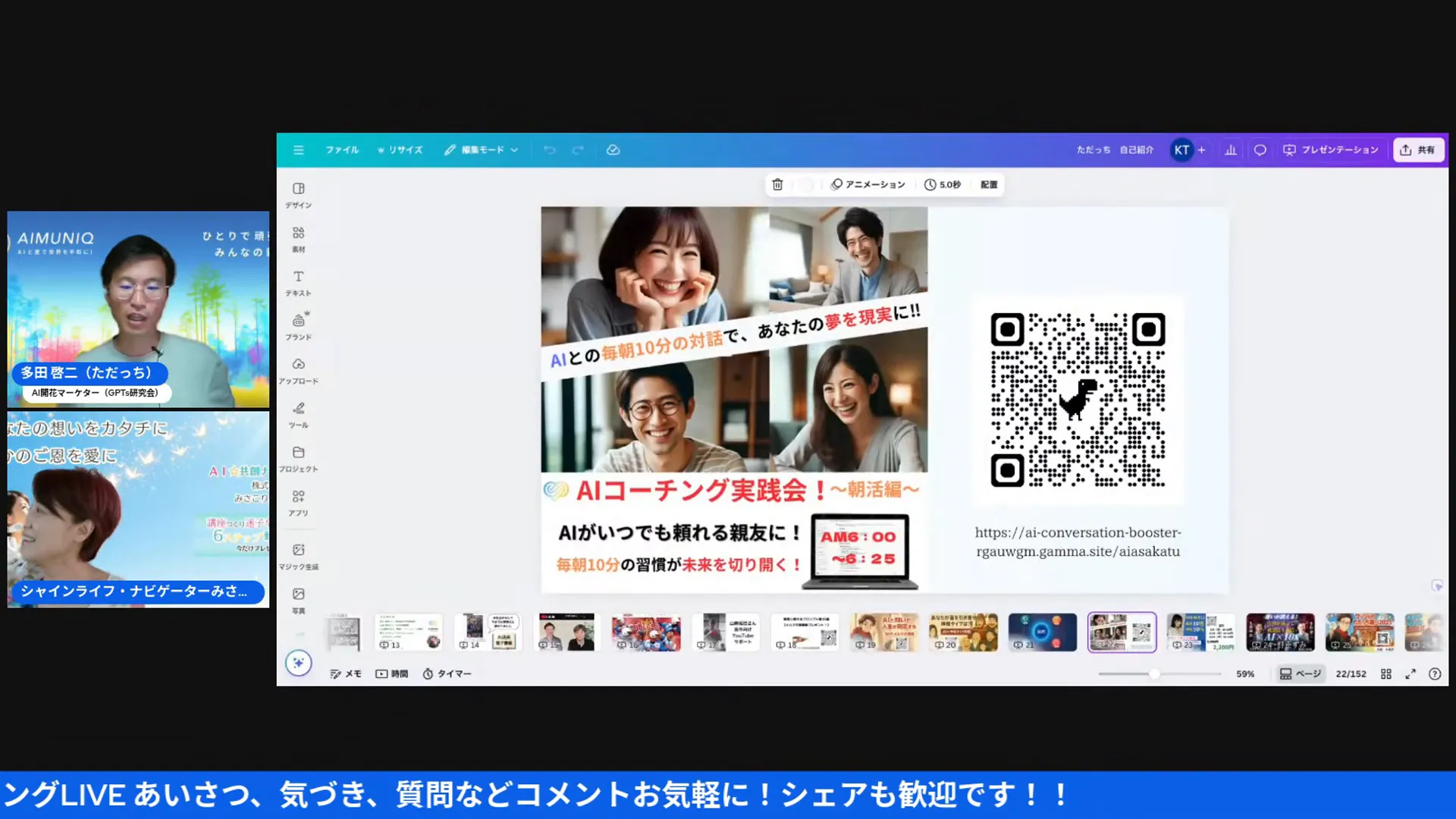1456x819 pixels.
Task: Click the 時間 duration button
Action: point(392,673)
